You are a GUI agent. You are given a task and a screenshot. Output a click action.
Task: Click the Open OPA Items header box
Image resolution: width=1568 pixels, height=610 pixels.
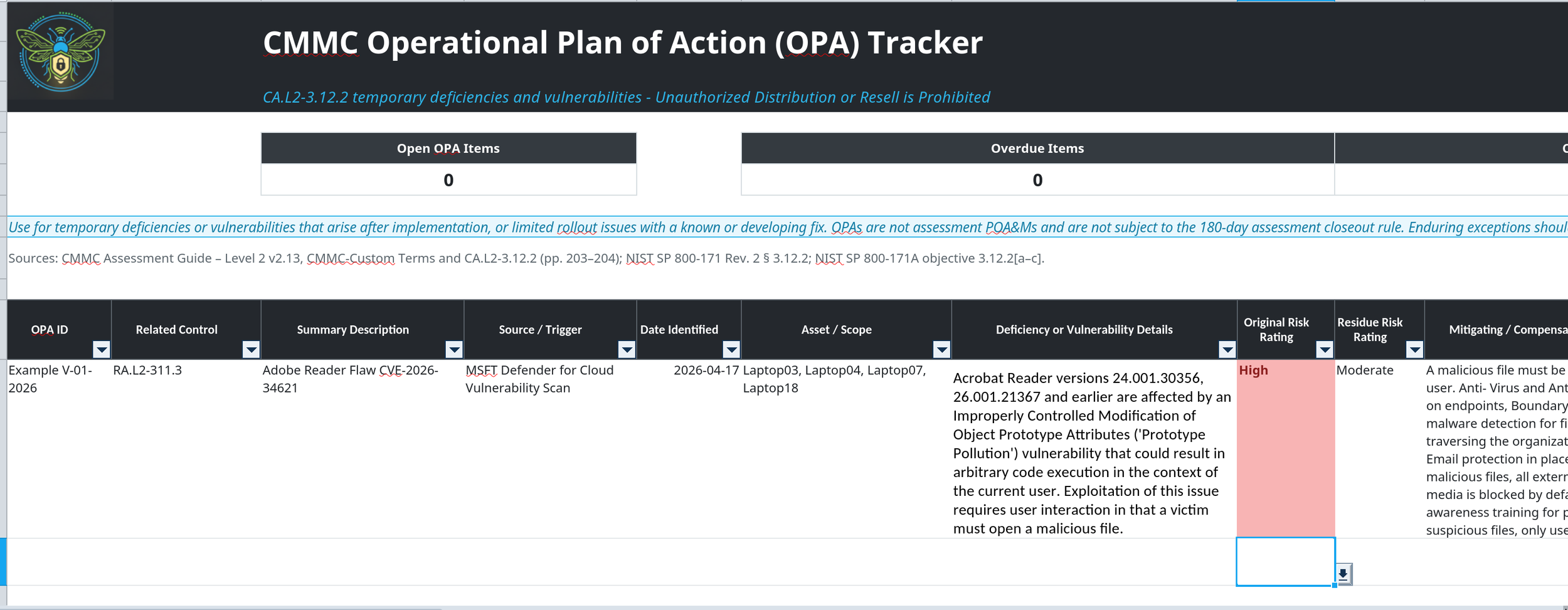pyautogui.click(x=448, y=149)
